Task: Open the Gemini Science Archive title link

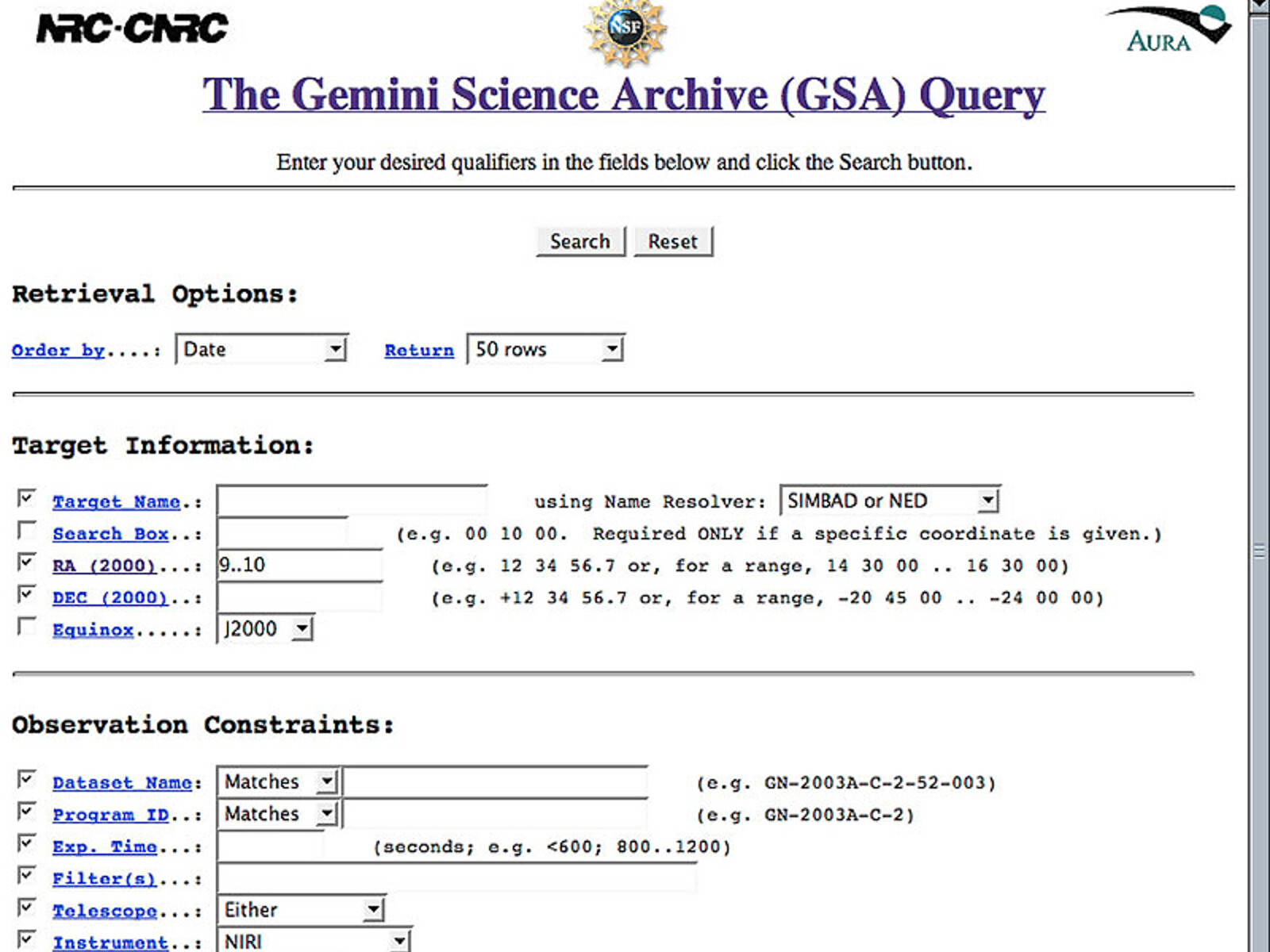Action: [624, 95]
